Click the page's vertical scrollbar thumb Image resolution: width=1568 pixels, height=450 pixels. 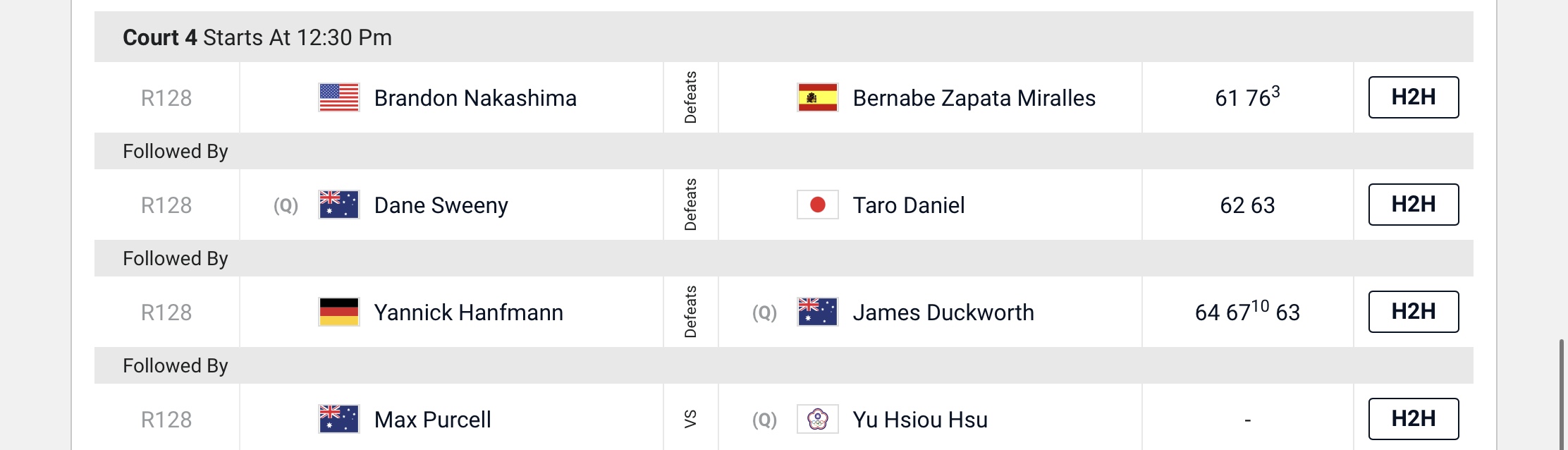point(1562,394)
